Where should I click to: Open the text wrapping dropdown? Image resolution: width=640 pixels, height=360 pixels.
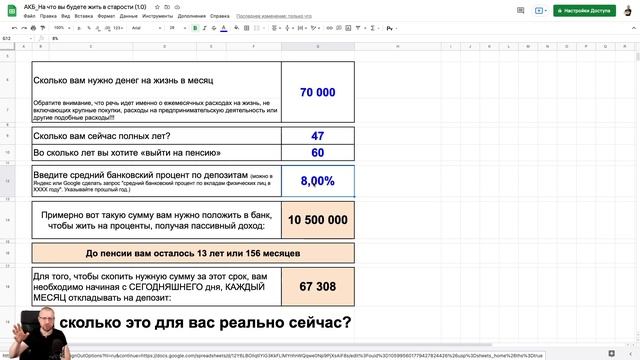click(302, 28)
